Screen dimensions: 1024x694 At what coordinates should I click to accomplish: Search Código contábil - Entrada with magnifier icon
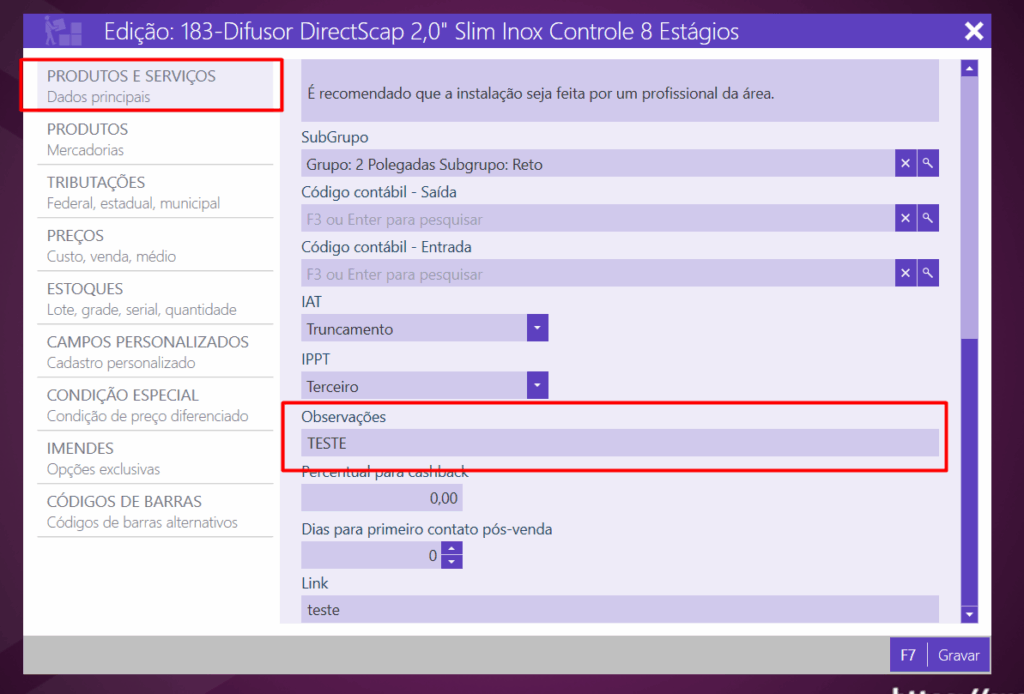click(x=928, y=273)
